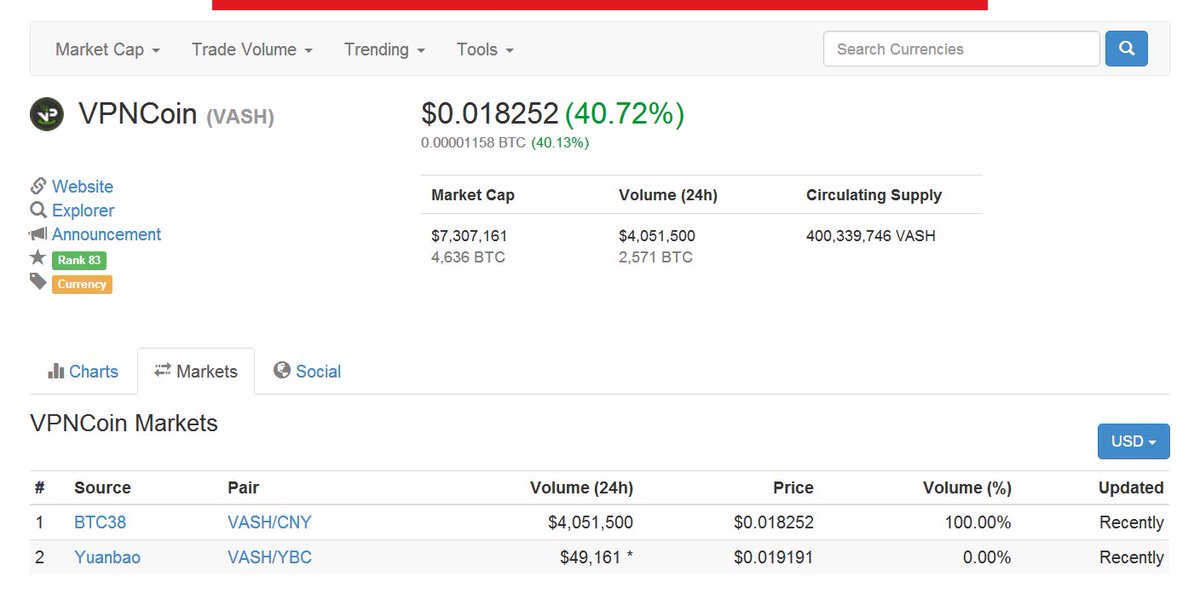Screen dimensions: 1200x594
Task: Open the Announcement link
Action: (x=106, y=234)
